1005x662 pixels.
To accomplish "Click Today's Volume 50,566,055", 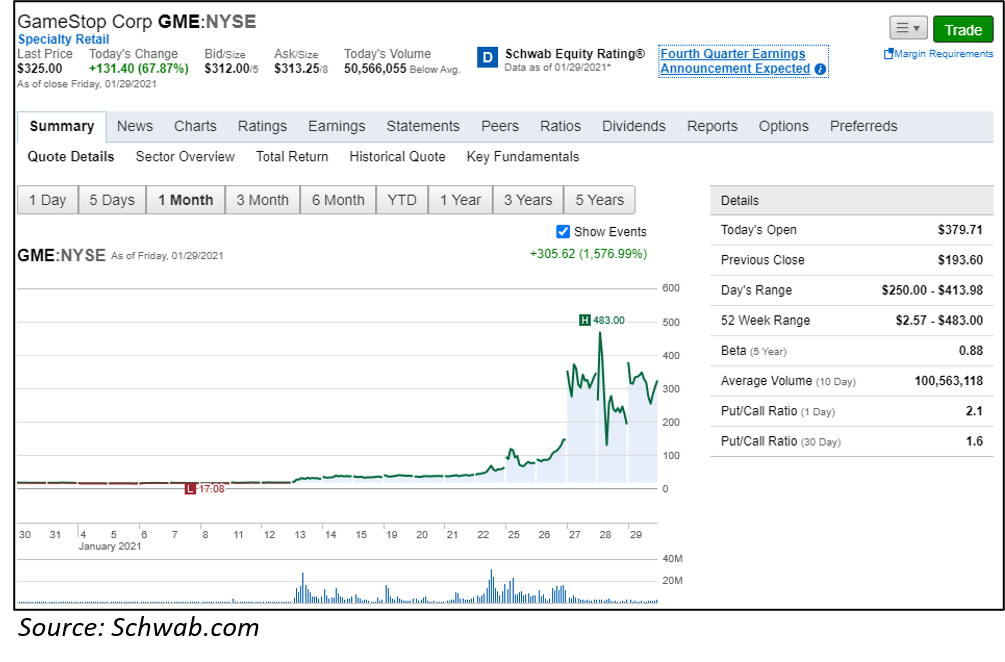I will [375, 69].
